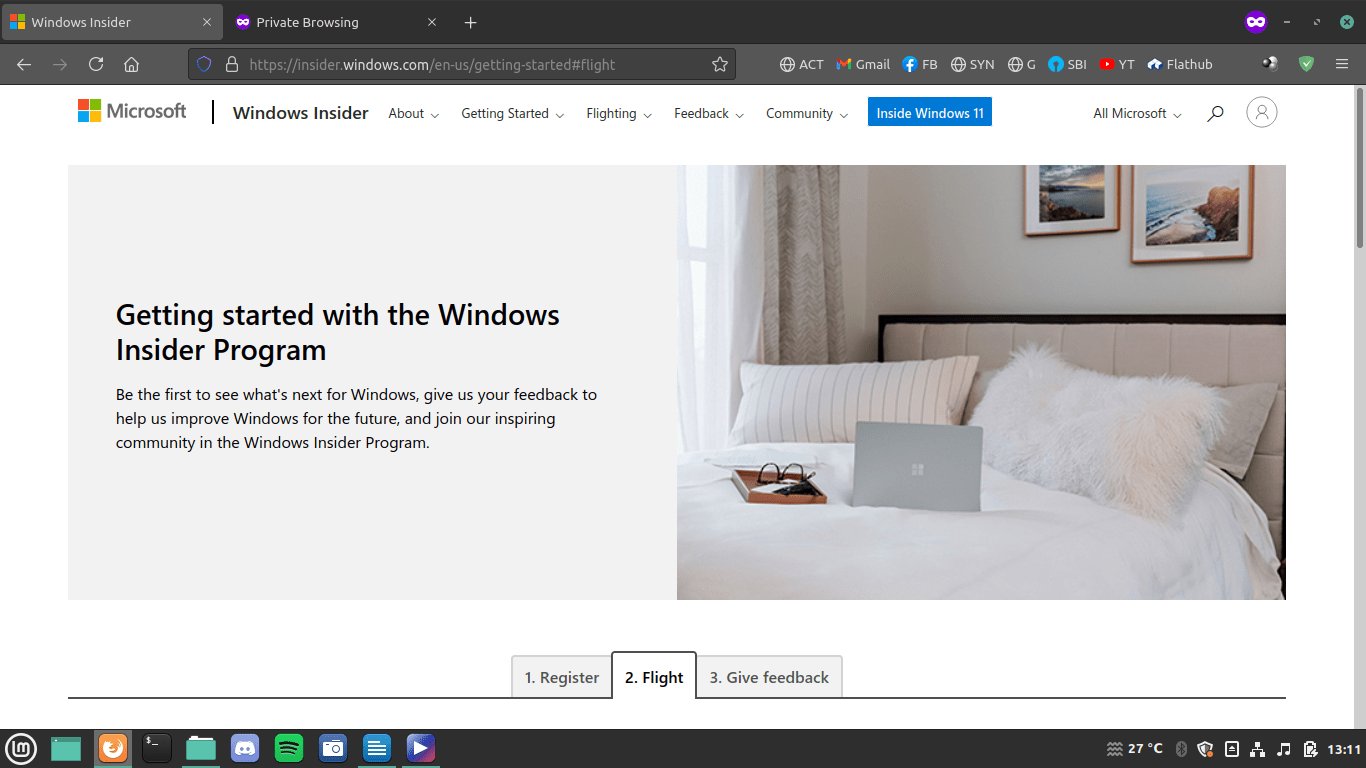Select the Windows Insider browser tab
Viewport: 1366px width, 768px height.
[x=111, y=22]
